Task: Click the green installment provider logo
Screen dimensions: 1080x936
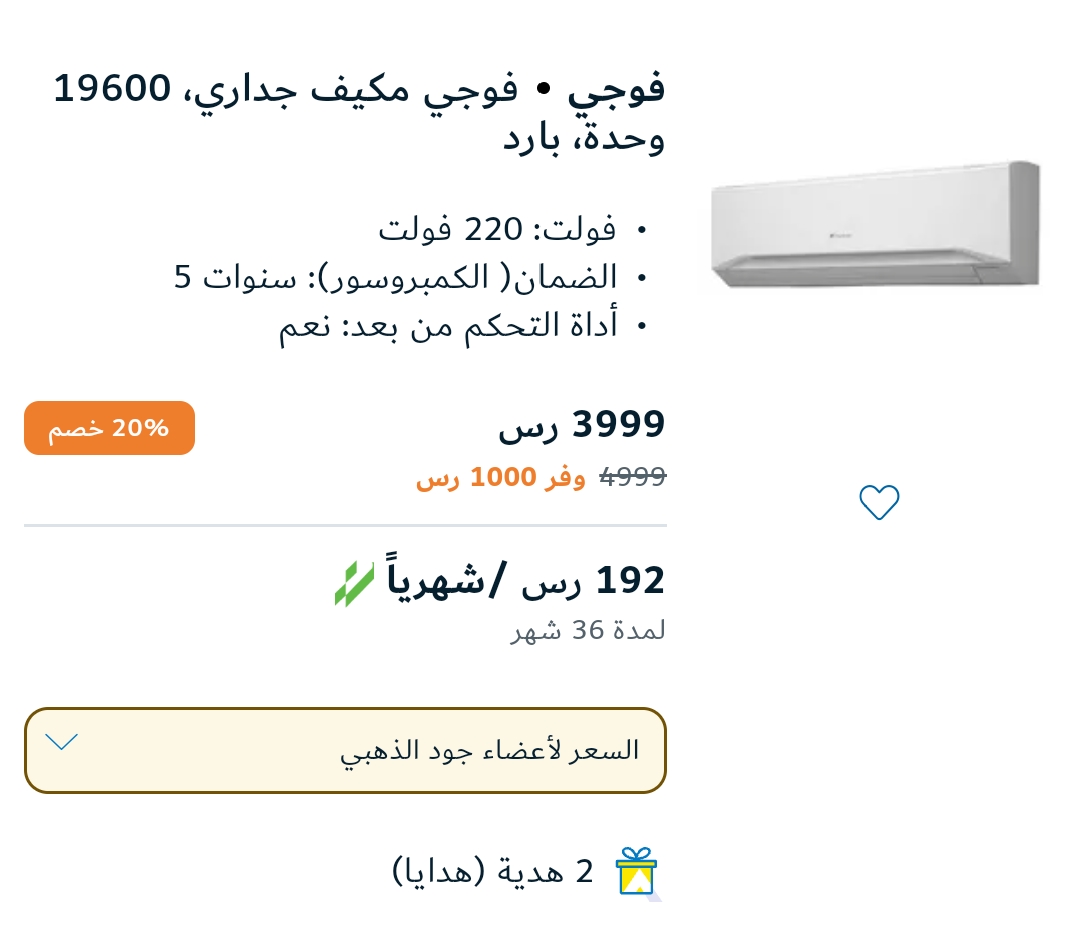Action: 355,583
